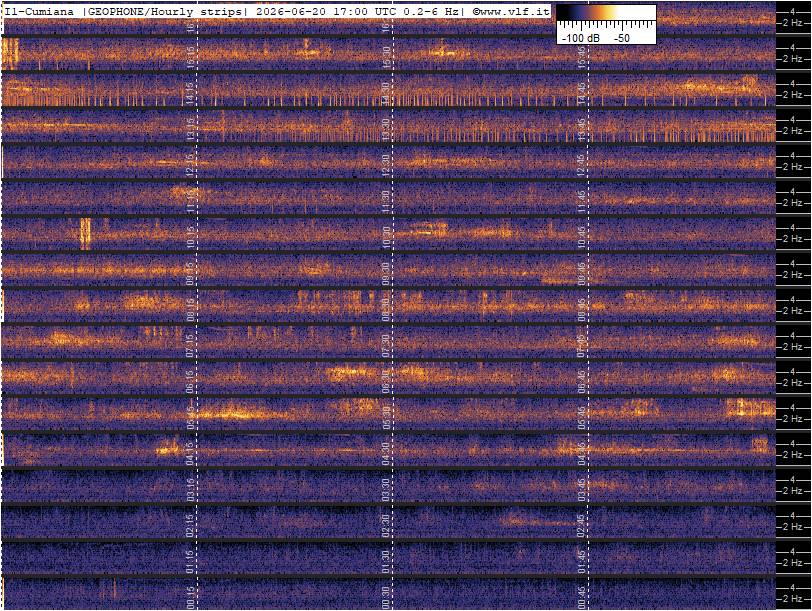This screenshot has height=611, width=812.
Task: Select the 11:45 time marker
Action: point(582,201)
